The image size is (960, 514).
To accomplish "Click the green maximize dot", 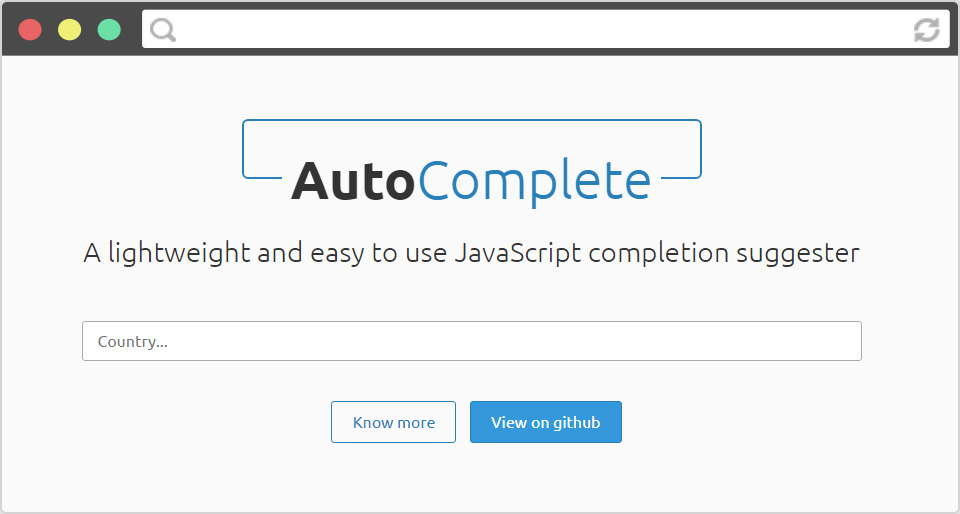I will (110, 29).
